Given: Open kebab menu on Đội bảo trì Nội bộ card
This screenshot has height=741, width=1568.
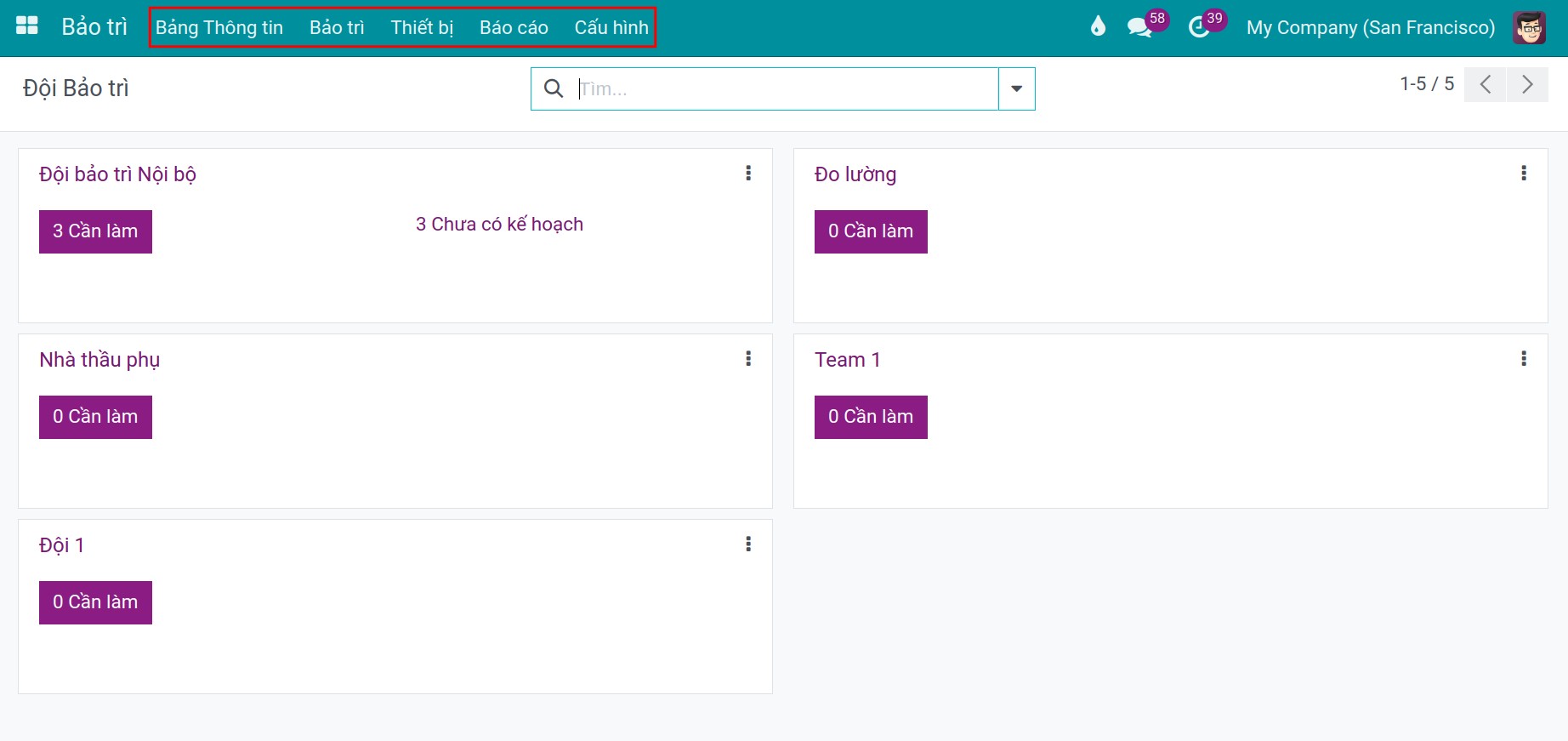Looking at the screenshot, I should tap(748, 174).
